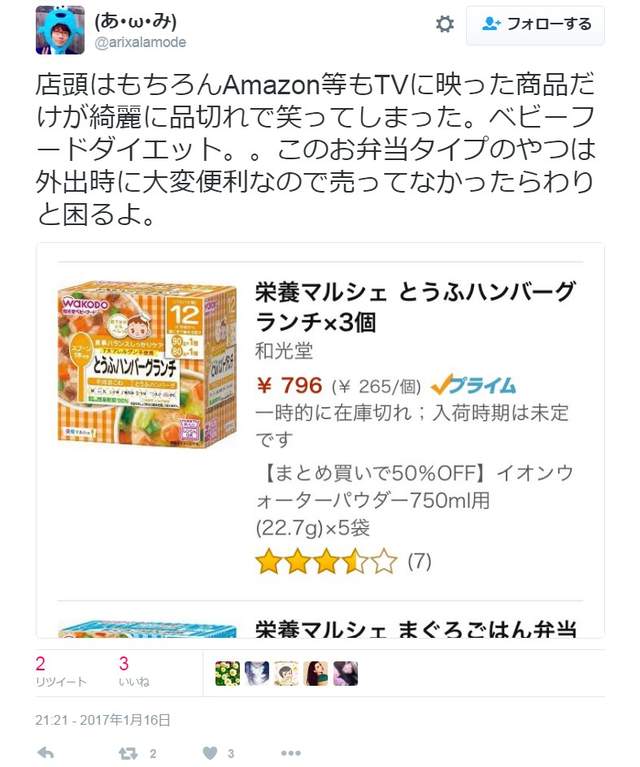Open the tweet author's profile avatar
The image size is (640, 767).
pos(60,30)
